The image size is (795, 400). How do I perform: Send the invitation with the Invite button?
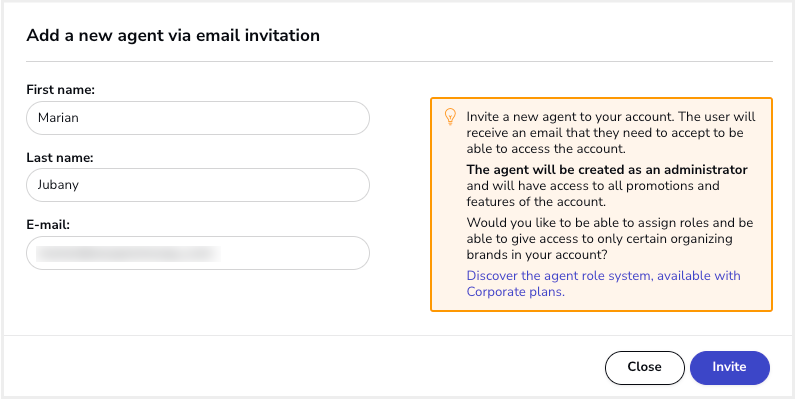(x=730, y=368)
